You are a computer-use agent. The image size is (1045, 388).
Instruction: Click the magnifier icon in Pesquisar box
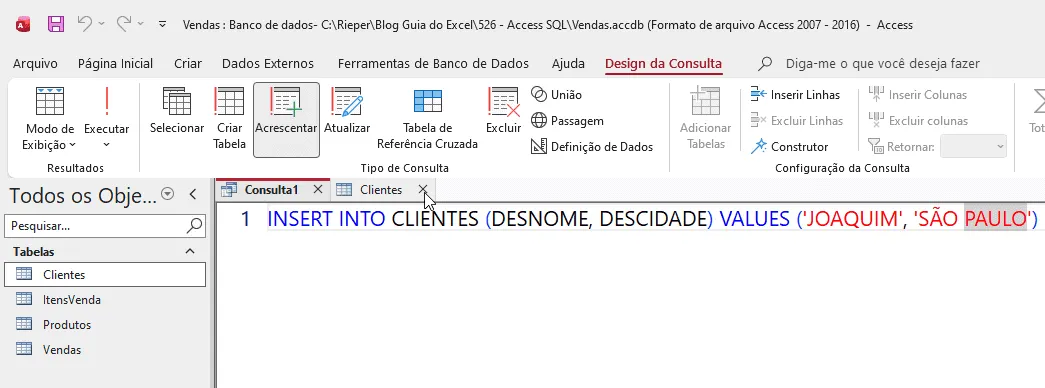(x=194, y=225)
